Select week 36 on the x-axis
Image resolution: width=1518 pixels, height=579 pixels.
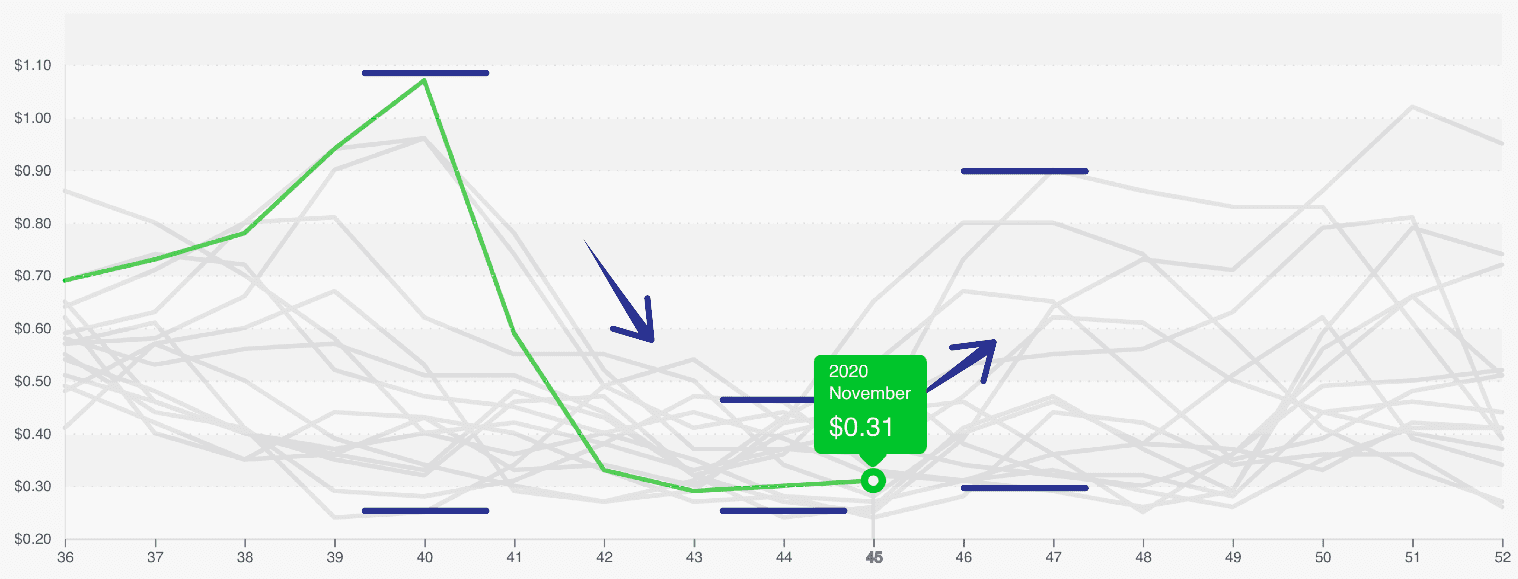[x=66, y=555]
